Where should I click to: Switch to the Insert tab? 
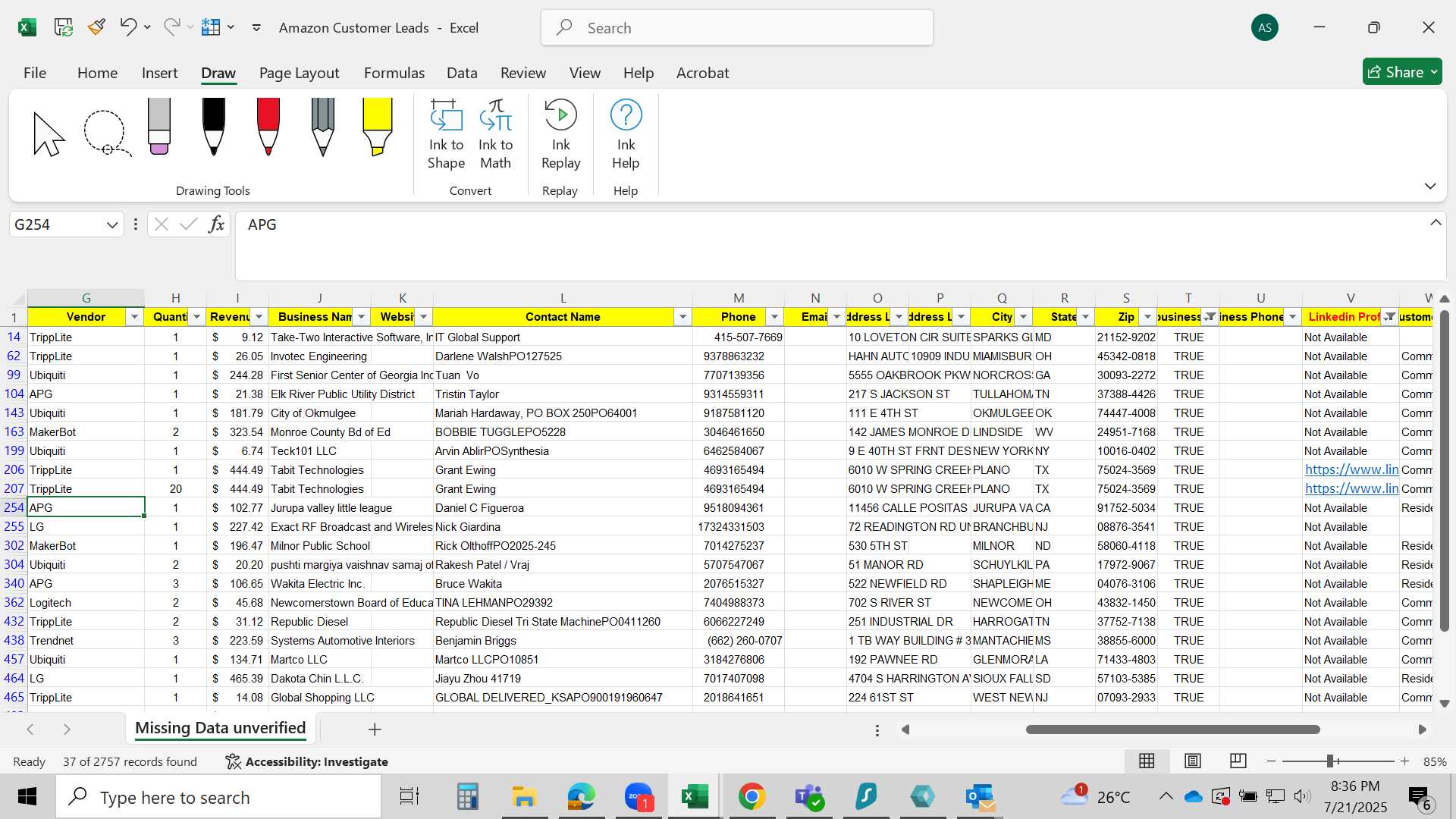(x=159, y=73)
